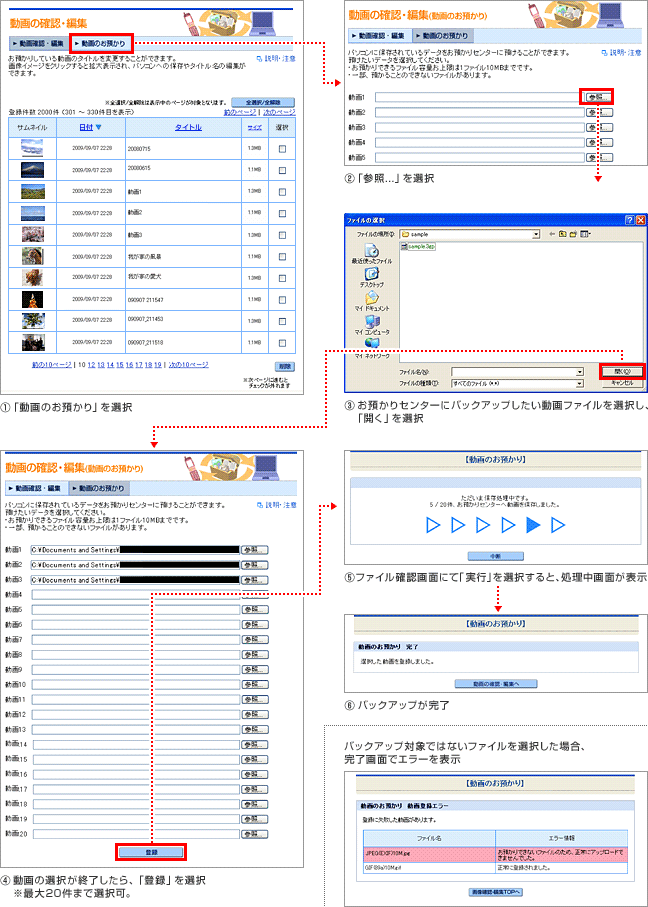Open マイ ドキュメント shortcut in file dialog
Viewport: 648px width, 907px height.
371,301
